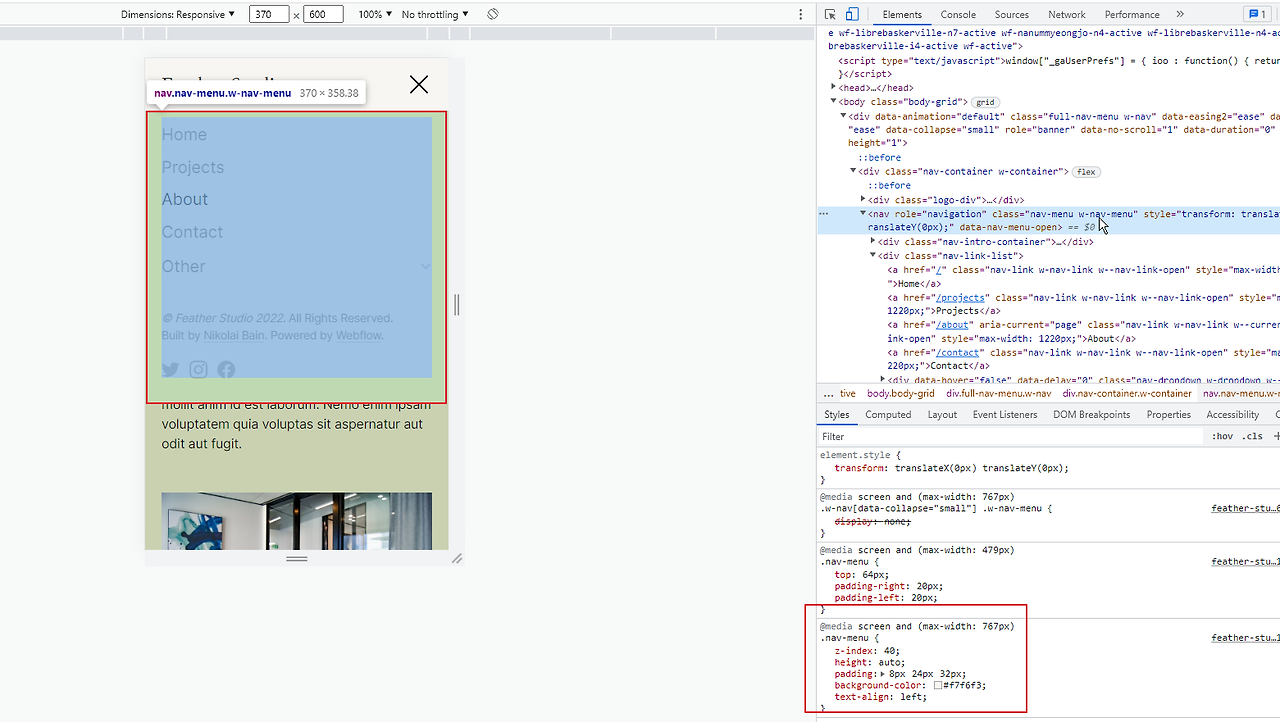Screen dimensions: 1280x722
Task: Toggle the .cls class editor
Action: pos(1253,436)
